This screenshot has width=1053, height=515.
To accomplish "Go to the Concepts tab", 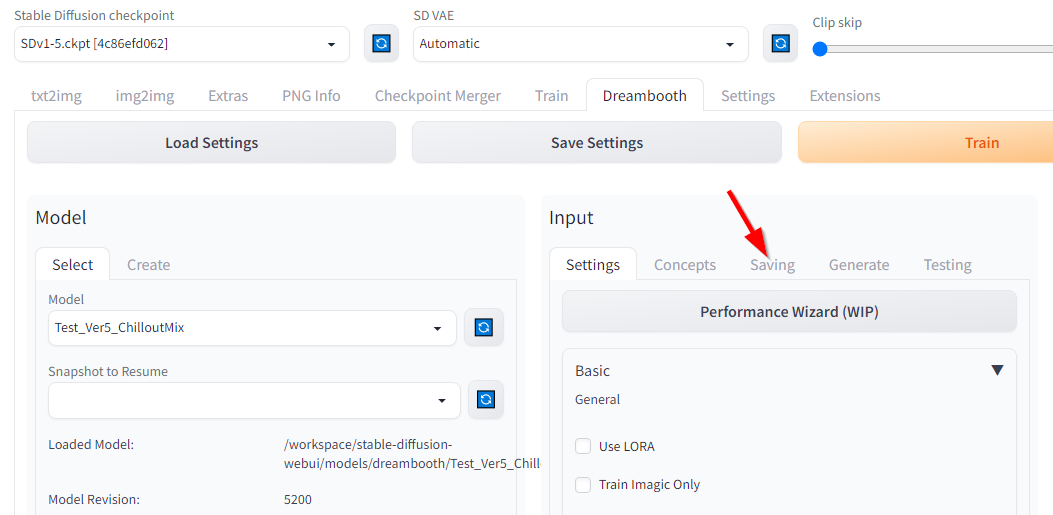I will click(685, 265).
